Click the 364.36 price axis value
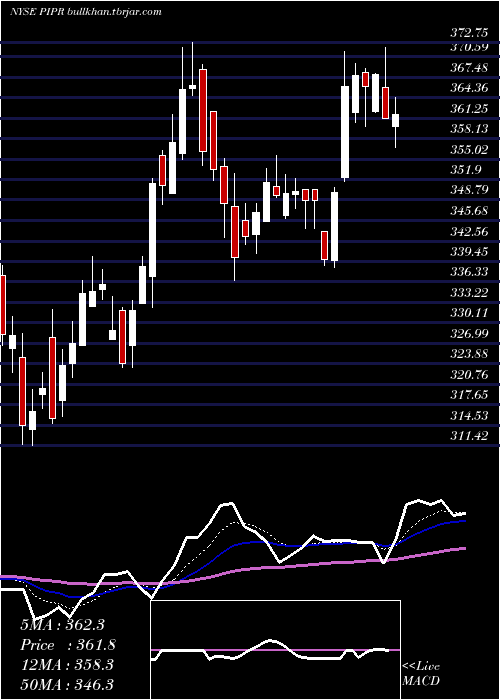500x700 pixels. tap(469, 88)
